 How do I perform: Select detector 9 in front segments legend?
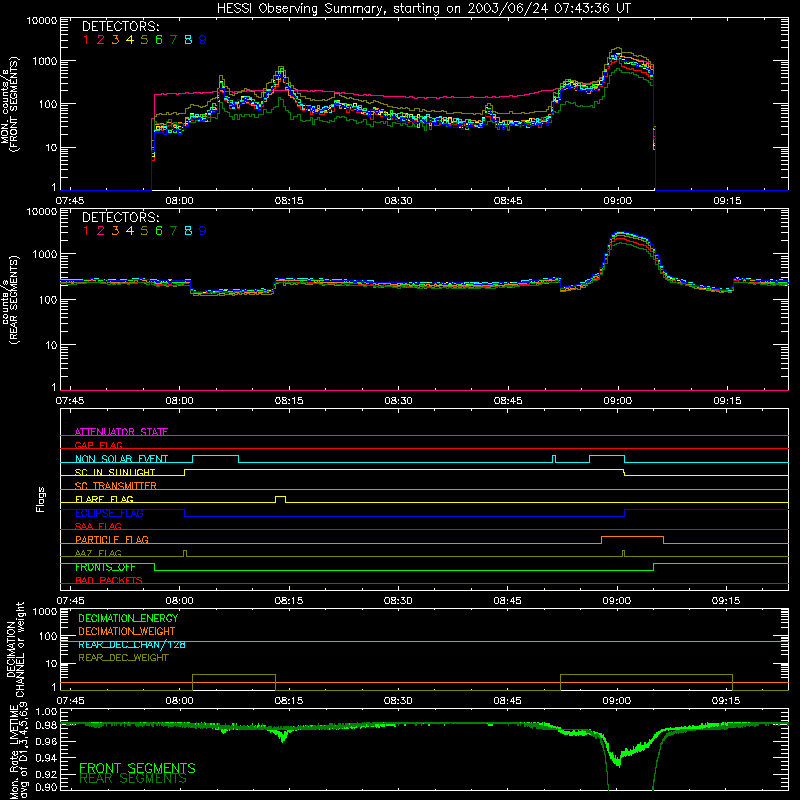203,40
